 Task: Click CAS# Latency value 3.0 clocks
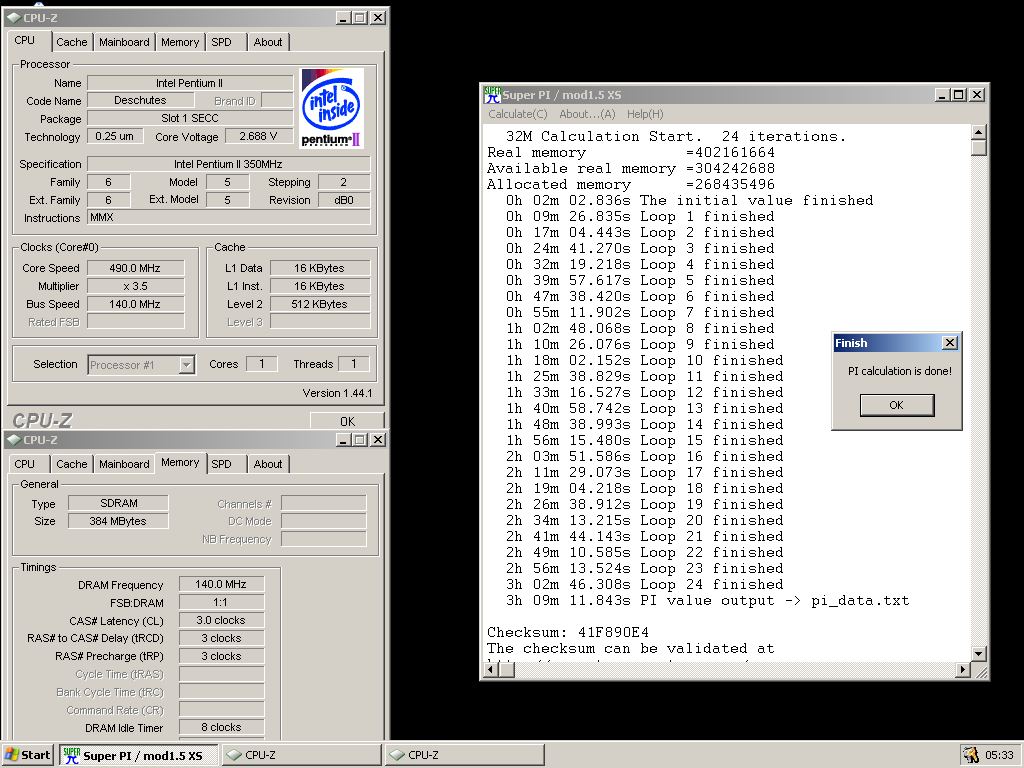pyautogui.click(x=221, y=620)
